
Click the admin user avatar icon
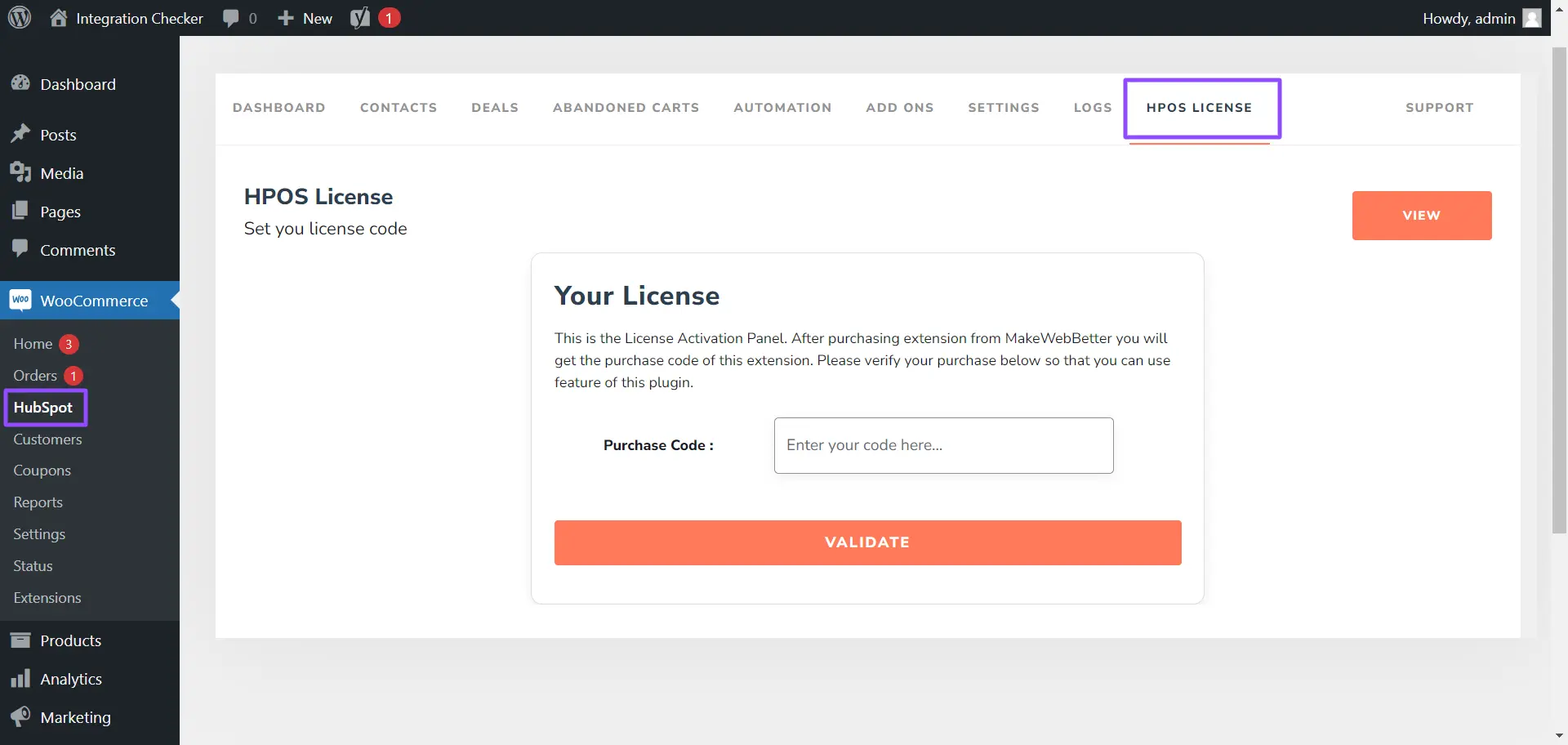click(1532, 18)
